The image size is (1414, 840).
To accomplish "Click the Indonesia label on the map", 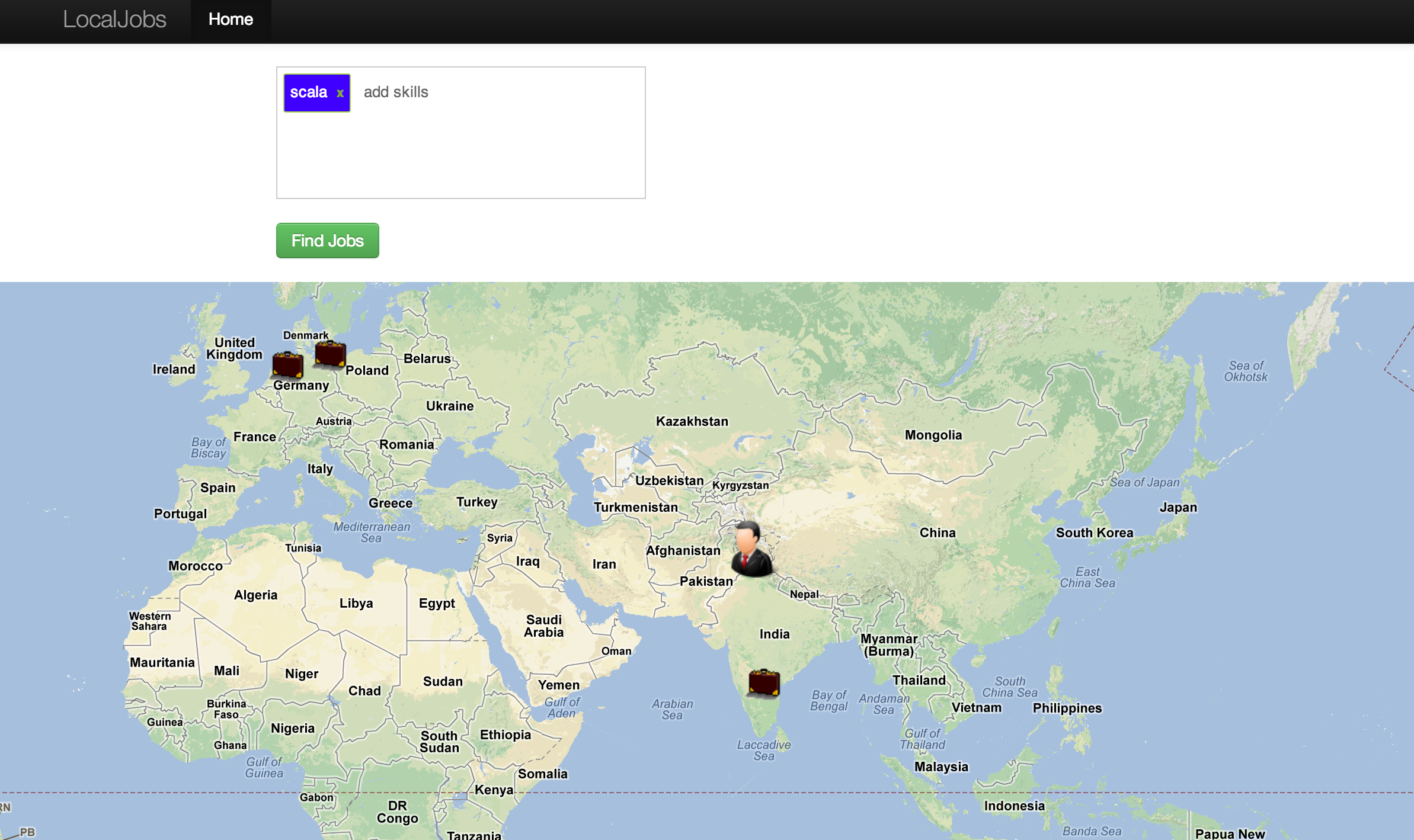I will coord(1014,806).
